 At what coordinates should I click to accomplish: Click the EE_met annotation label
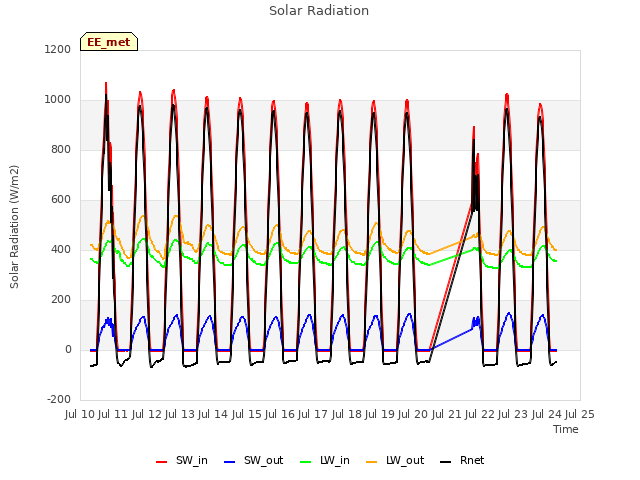[x=109, y=42]
